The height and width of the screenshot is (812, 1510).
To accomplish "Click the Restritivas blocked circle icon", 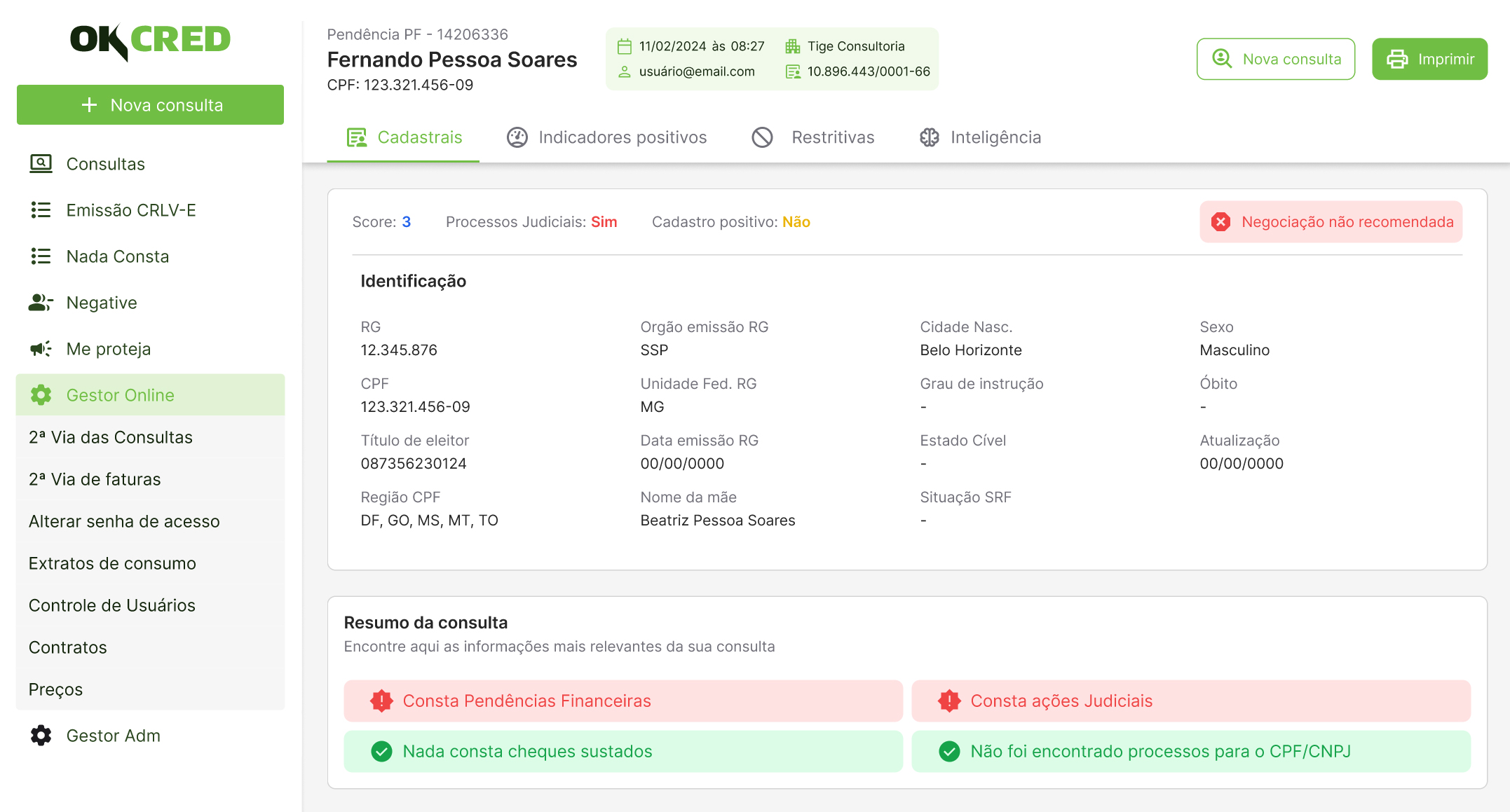I will pos(762,137).
